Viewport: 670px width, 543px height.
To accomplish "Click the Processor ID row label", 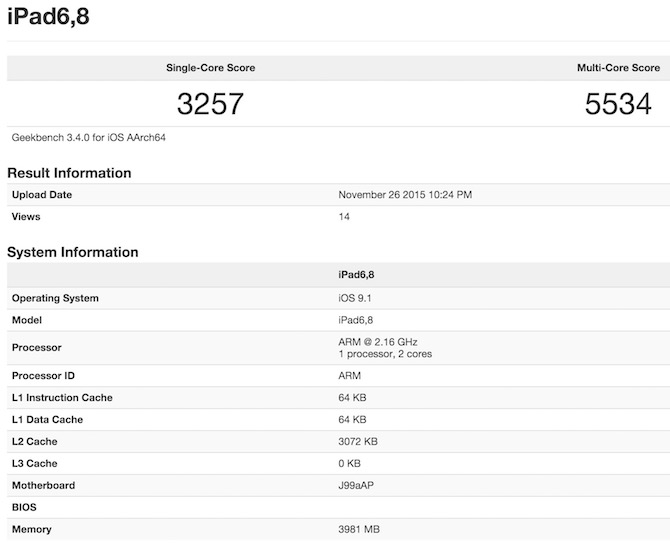I will (x=46, y=376).
